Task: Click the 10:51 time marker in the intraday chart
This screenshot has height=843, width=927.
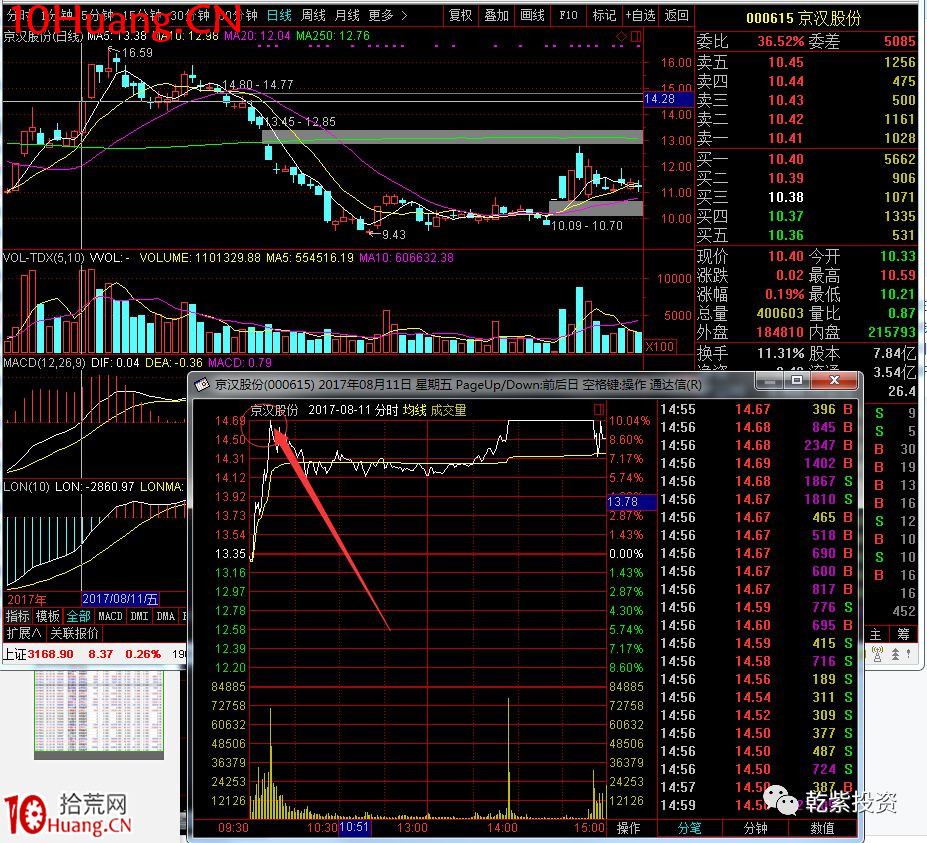Action: [354, 827]
